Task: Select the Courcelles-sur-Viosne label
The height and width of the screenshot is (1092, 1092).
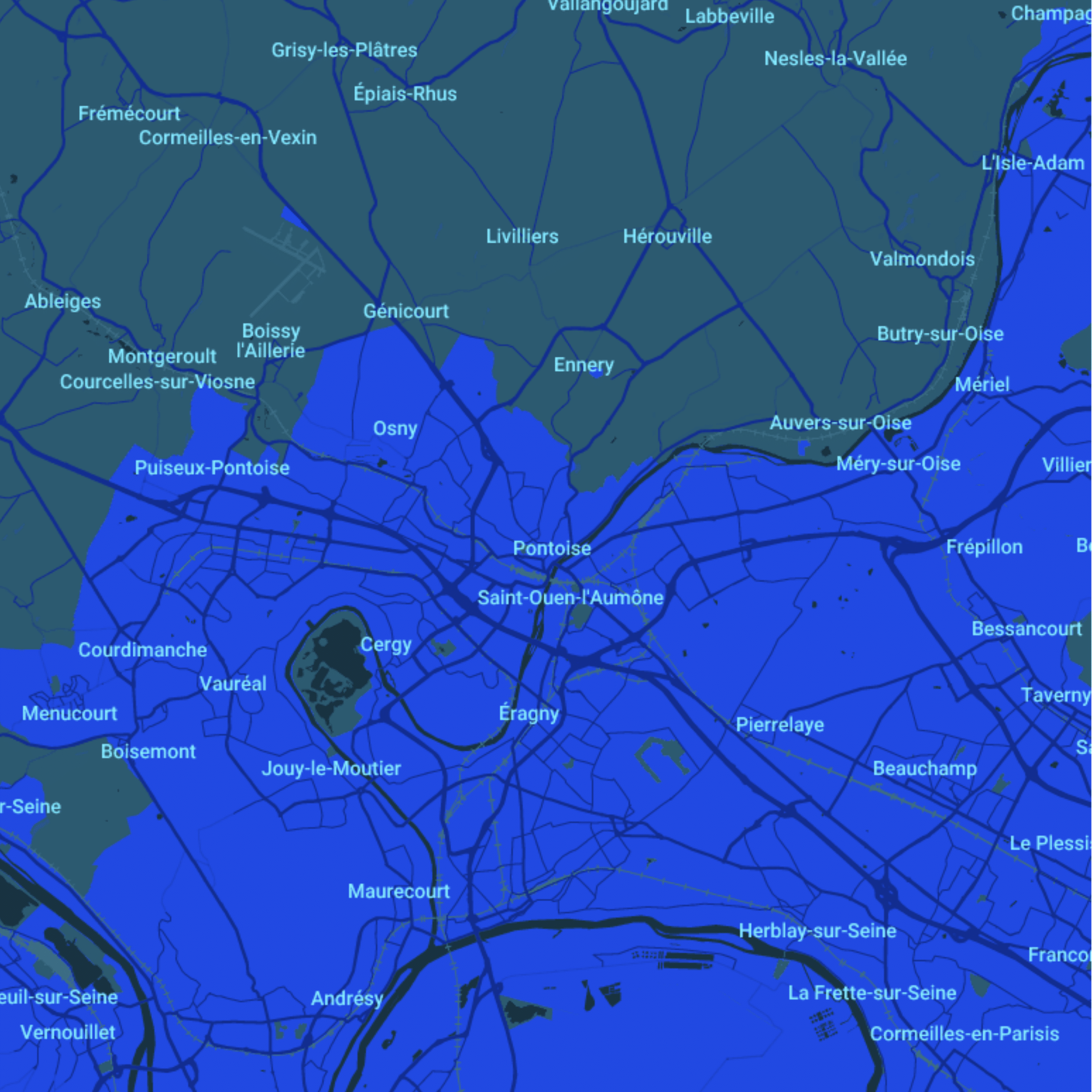Action: 157,382
